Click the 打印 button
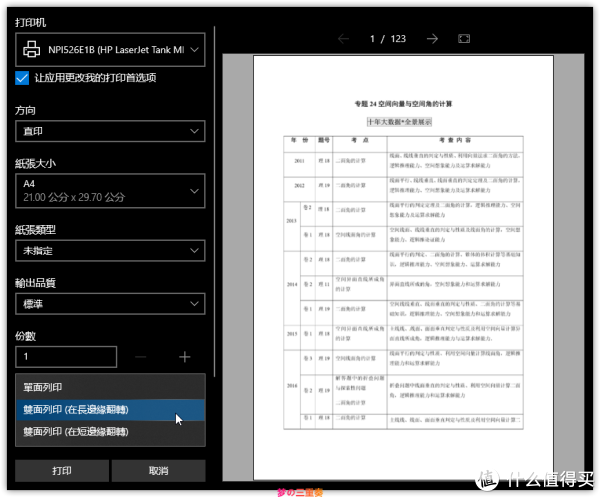 click(62, 470)
